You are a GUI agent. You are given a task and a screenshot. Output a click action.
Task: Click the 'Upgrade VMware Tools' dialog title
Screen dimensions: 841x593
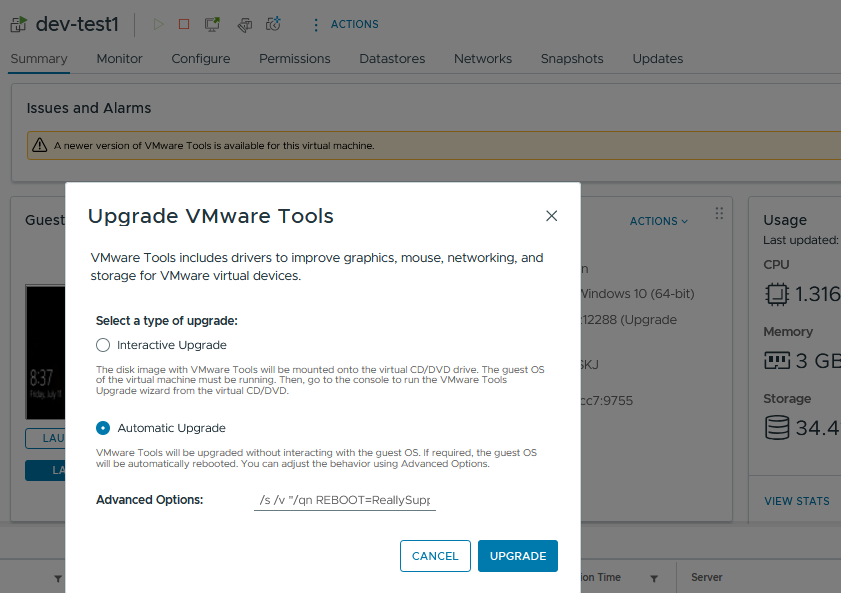tap(211, 216)
